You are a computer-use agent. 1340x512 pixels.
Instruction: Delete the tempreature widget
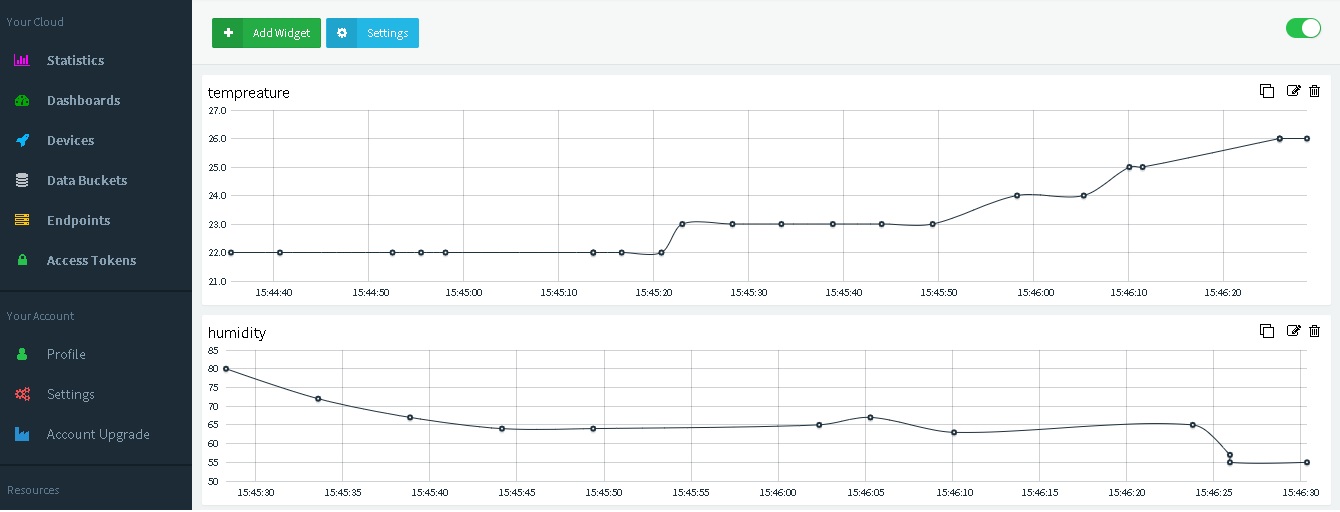[1314, 91]
